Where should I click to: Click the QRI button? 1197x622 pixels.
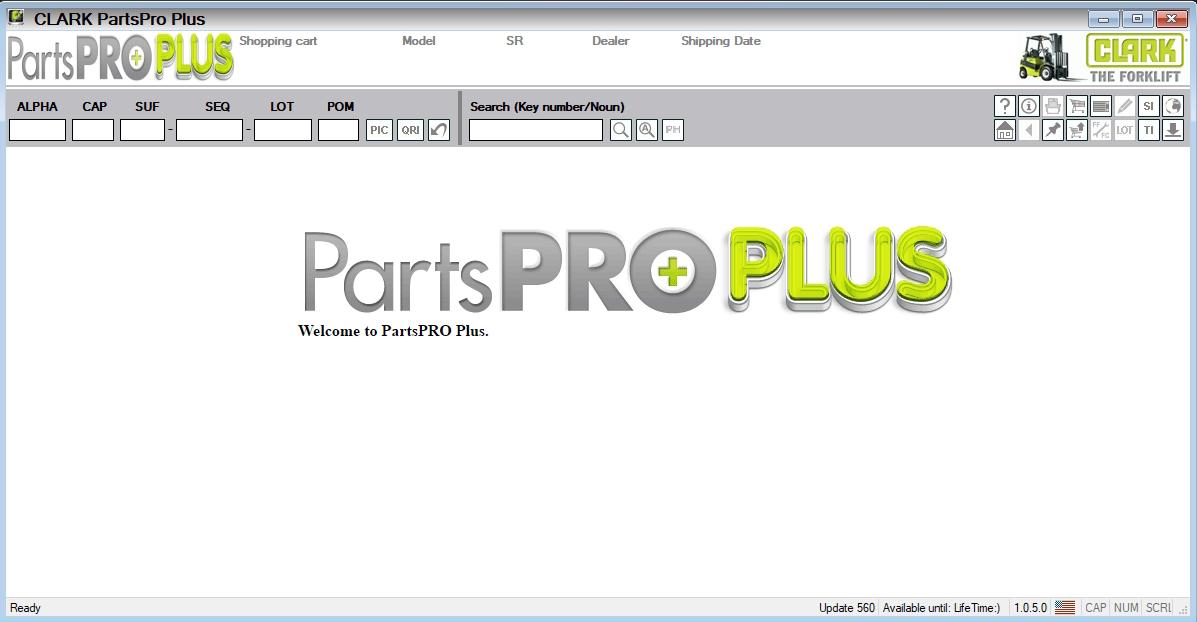pos(411,130)
